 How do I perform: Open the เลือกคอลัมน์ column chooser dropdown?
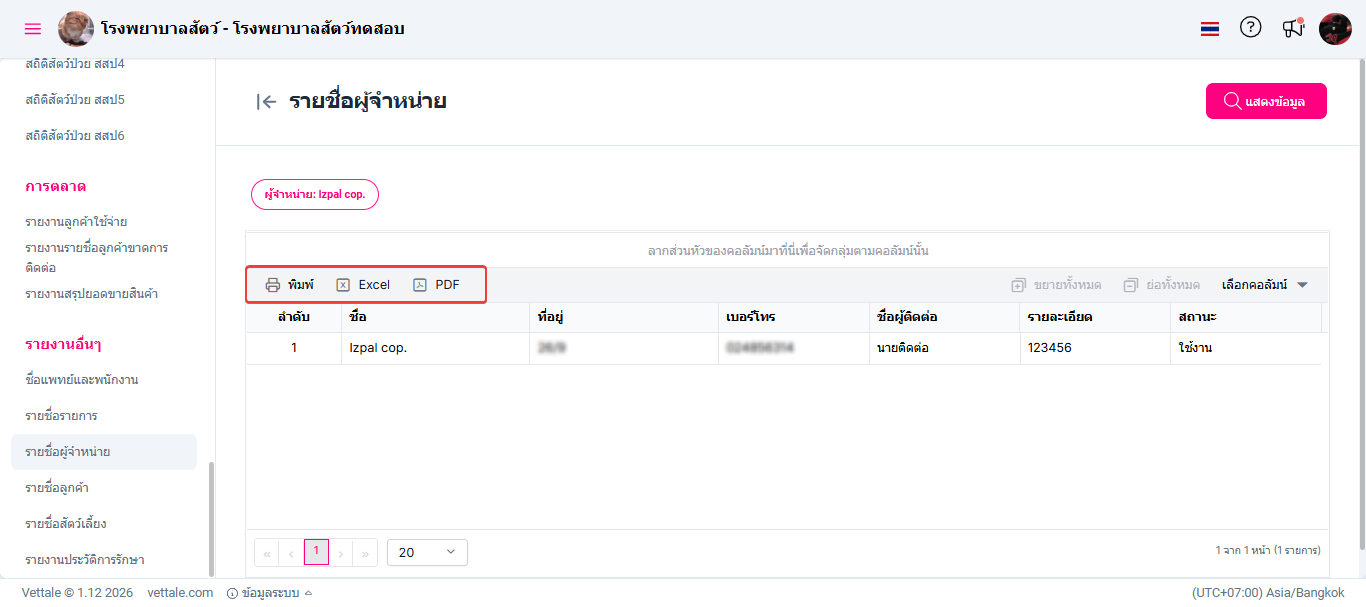pos(1264,285)
